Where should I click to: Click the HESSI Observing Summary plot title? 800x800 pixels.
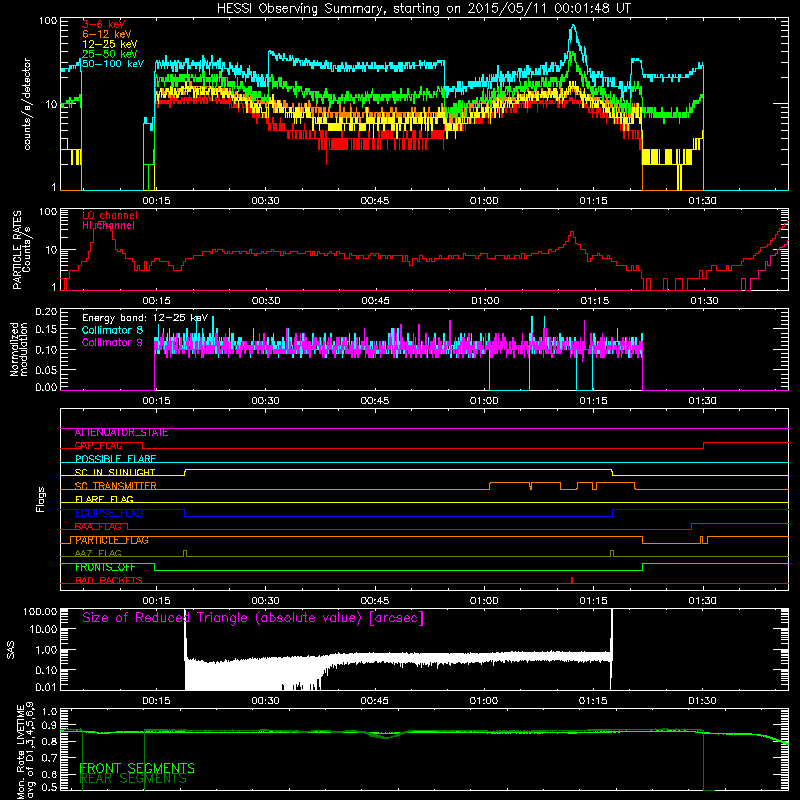click(x=423, y=9)
